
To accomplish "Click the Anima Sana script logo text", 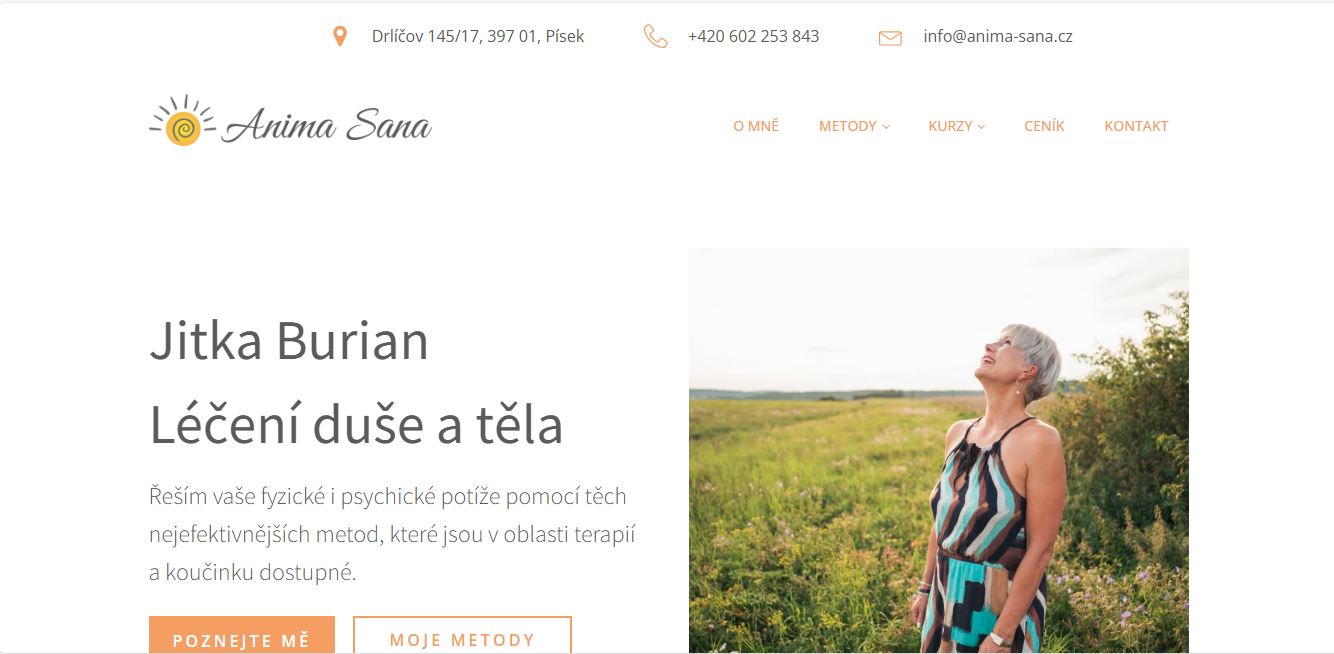I will click(328, 126).
